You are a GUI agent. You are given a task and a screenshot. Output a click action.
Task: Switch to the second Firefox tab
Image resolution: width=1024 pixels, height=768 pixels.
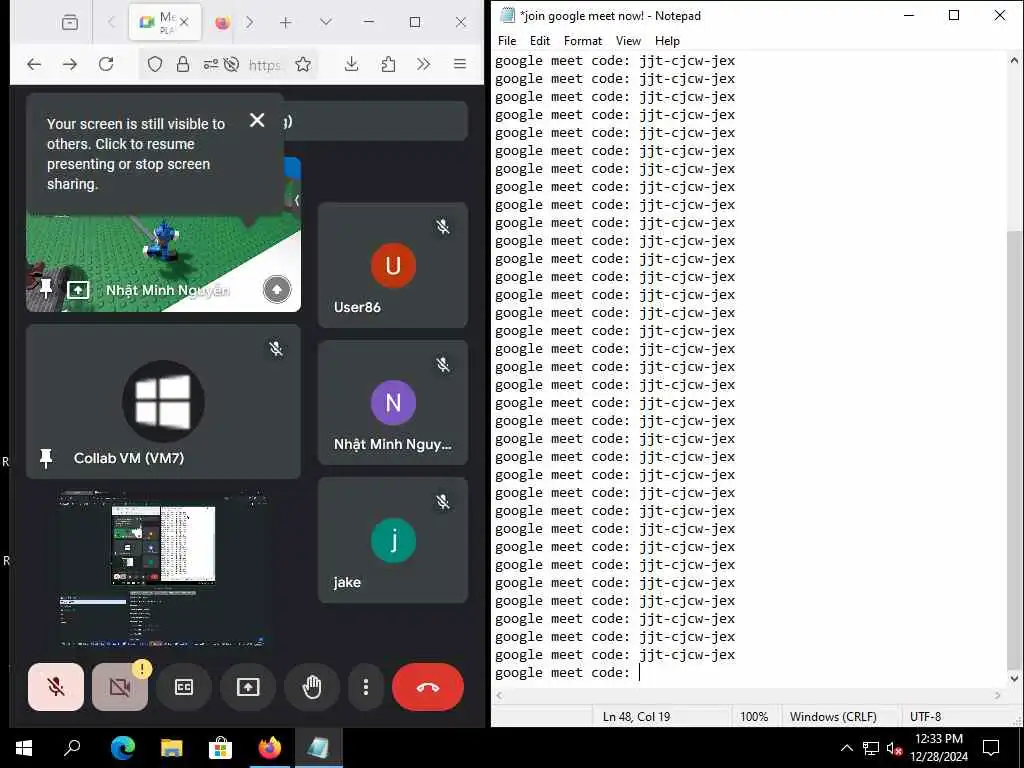point(223,22)
